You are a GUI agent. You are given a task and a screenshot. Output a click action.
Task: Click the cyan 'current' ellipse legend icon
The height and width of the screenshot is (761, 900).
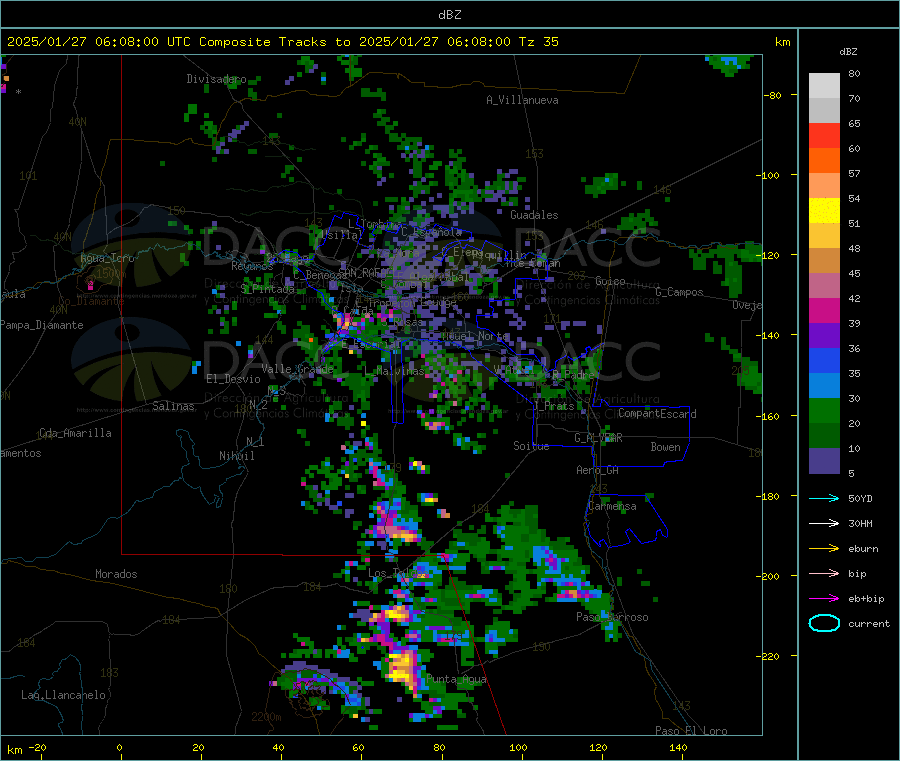tap(824, 623)
